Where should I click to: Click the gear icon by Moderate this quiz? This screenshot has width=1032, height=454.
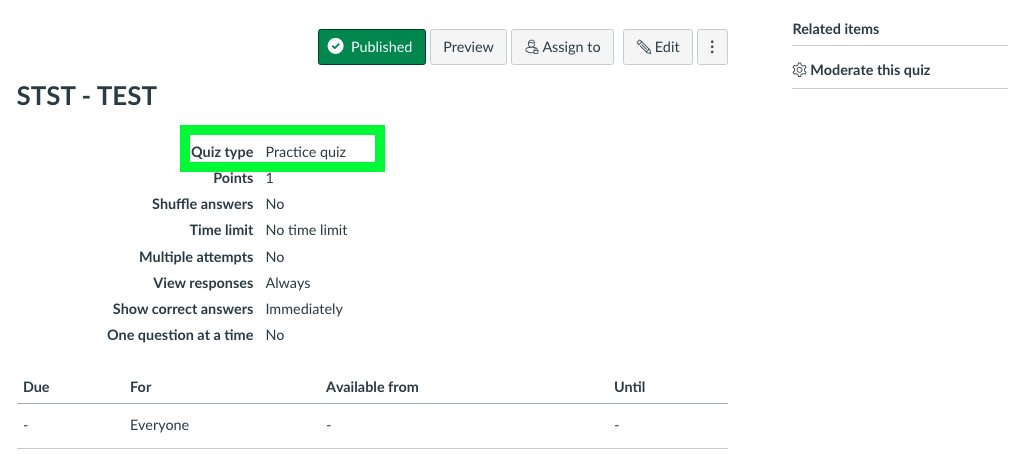(800, 70)
